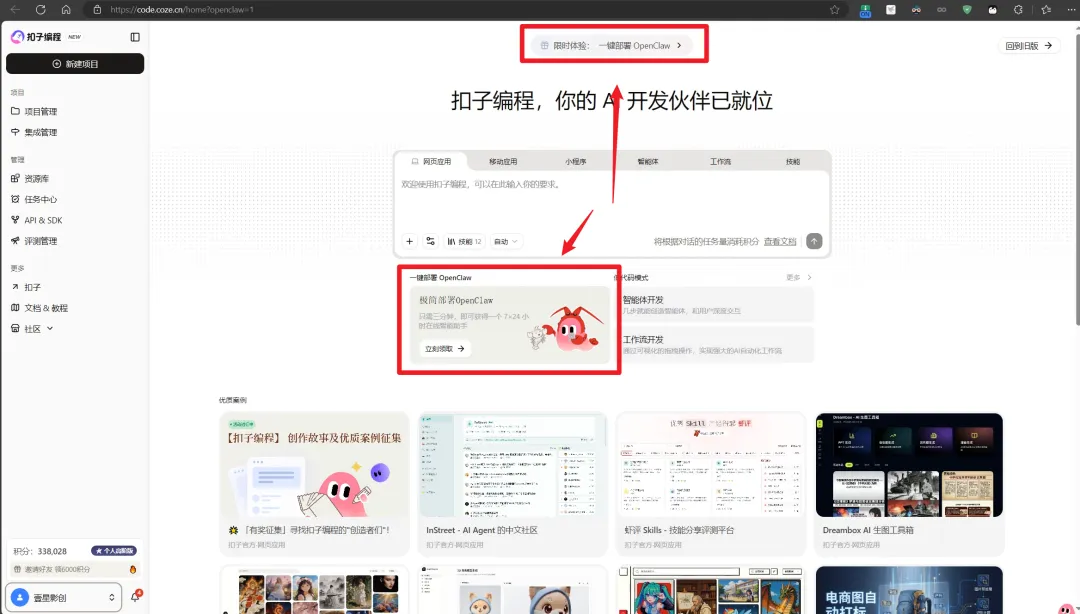Screen dimensions: 1080x614
Task: Click the green and blue ON extension icon
Action: click(x=865, y=10)
